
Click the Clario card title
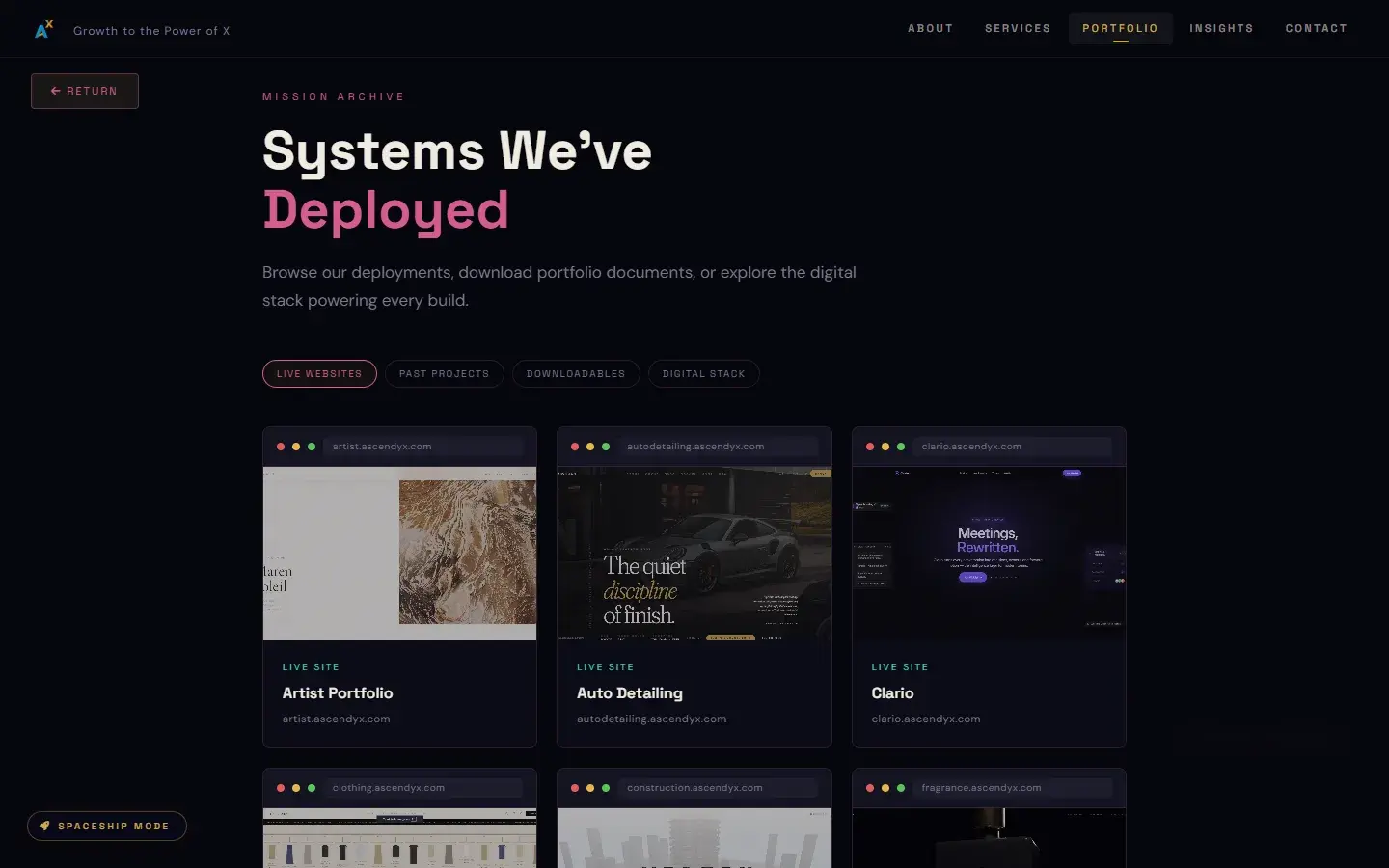(x=892, y=692)
